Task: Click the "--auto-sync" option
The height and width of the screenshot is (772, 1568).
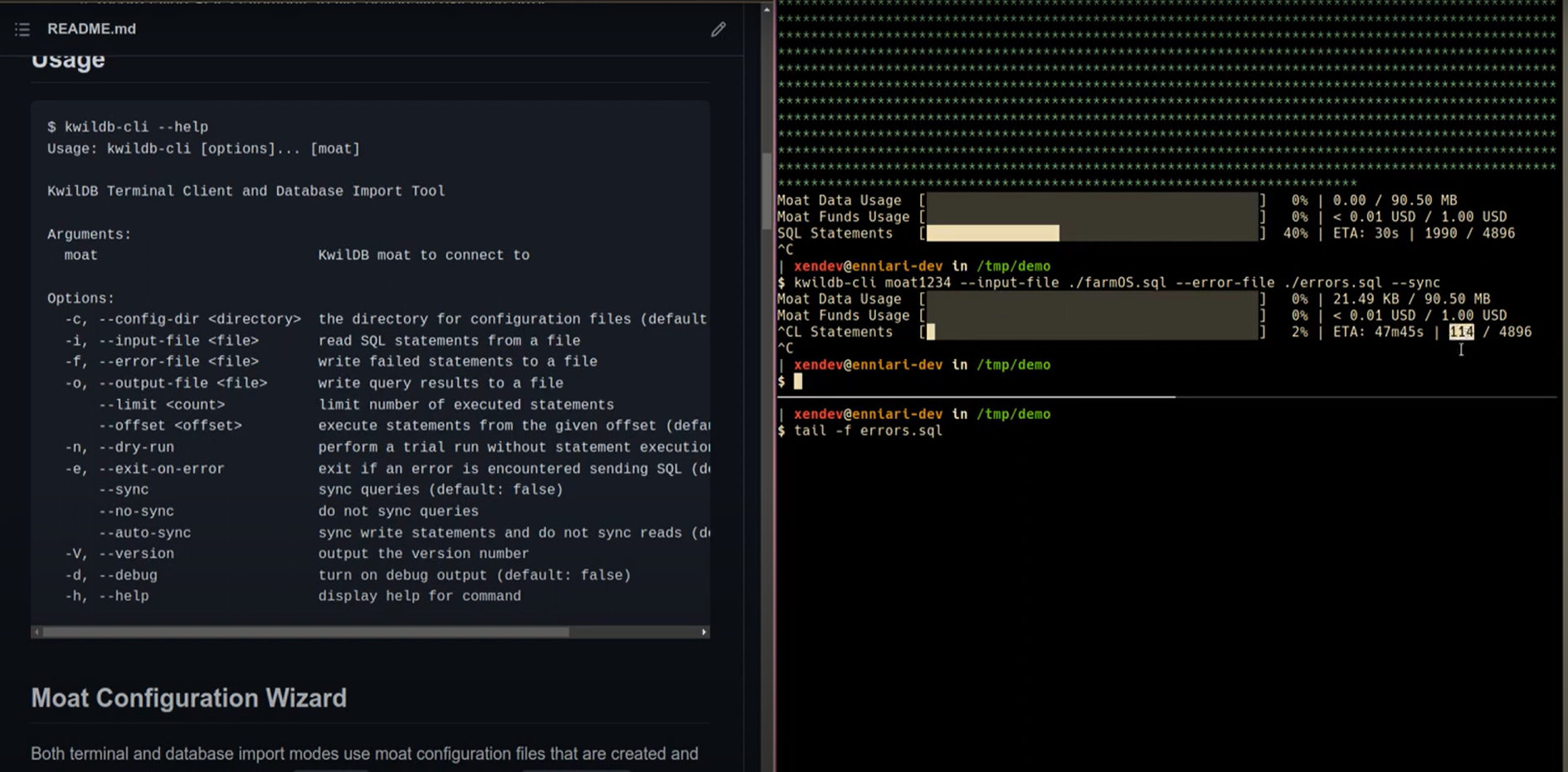Action: pyautogui.click(x=144, y=532)
